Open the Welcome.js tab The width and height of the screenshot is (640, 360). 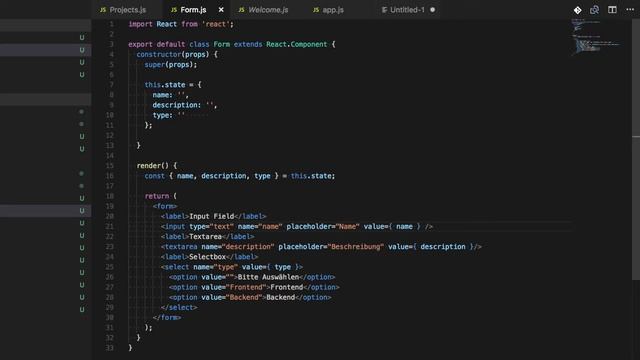click(263, 10)
